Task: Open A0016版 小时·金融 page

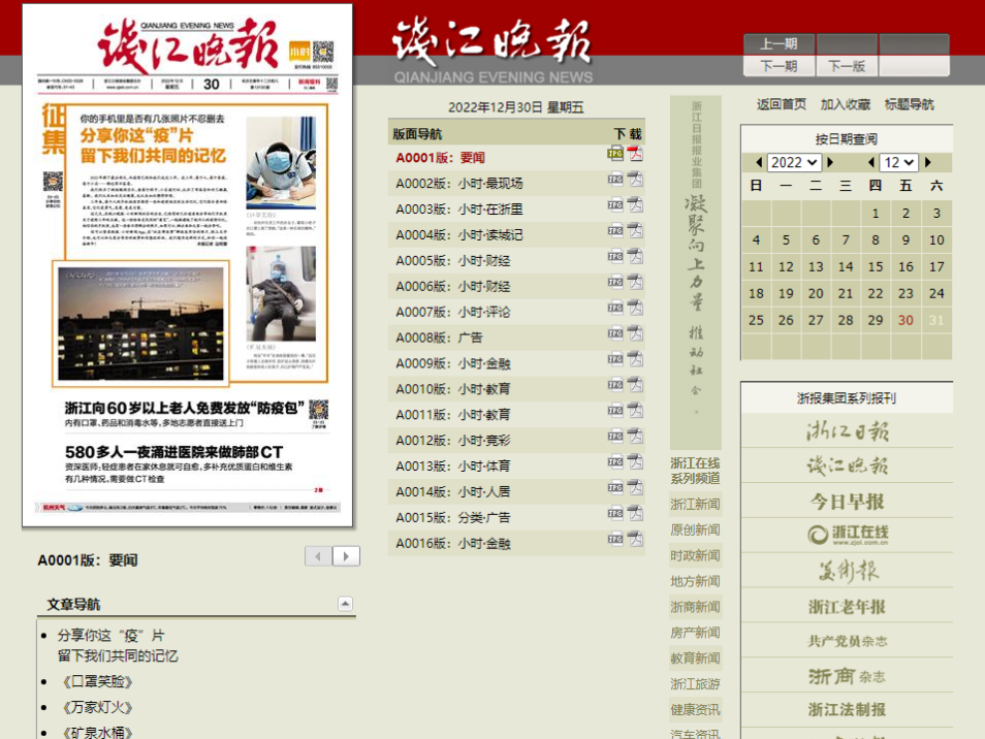Action: click(x=453, y=544)
